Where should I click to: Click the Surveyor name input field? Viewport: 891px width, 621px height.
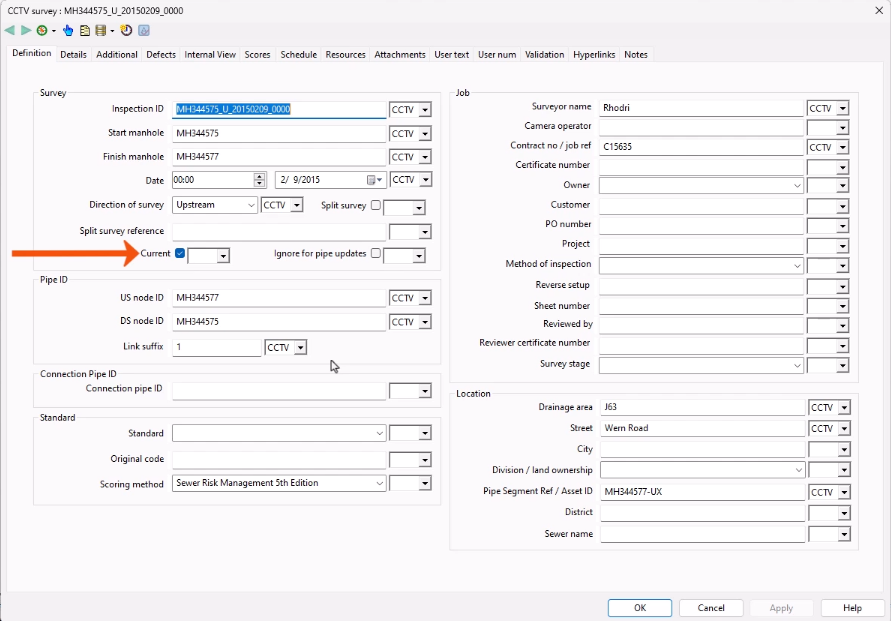coord(702,107)
